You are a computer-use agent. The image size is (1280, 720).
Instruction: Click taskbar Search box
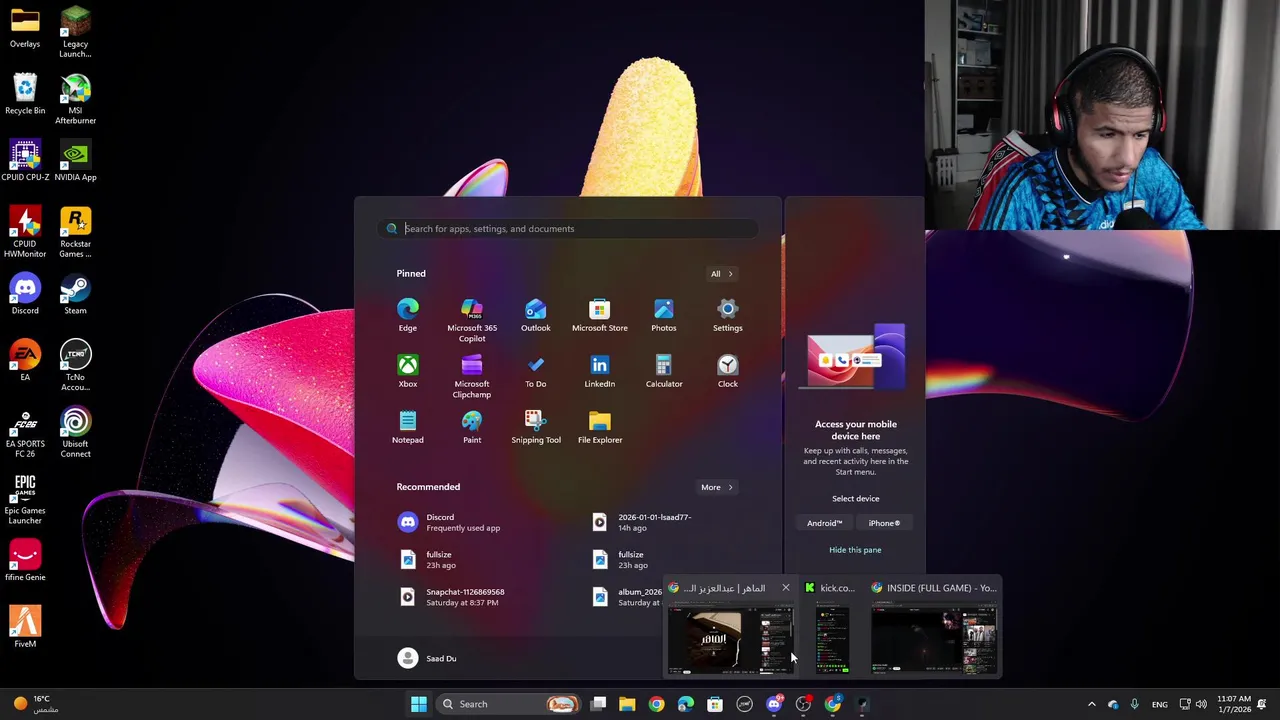coord(507,704)
